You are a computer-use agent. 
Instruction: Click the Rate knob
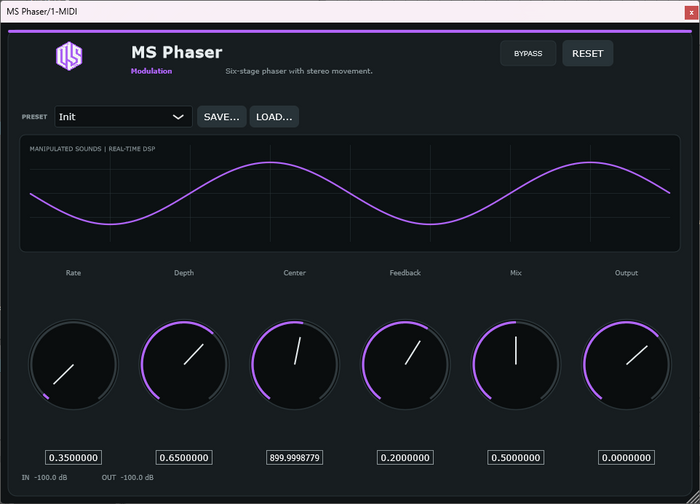(73, 364)
